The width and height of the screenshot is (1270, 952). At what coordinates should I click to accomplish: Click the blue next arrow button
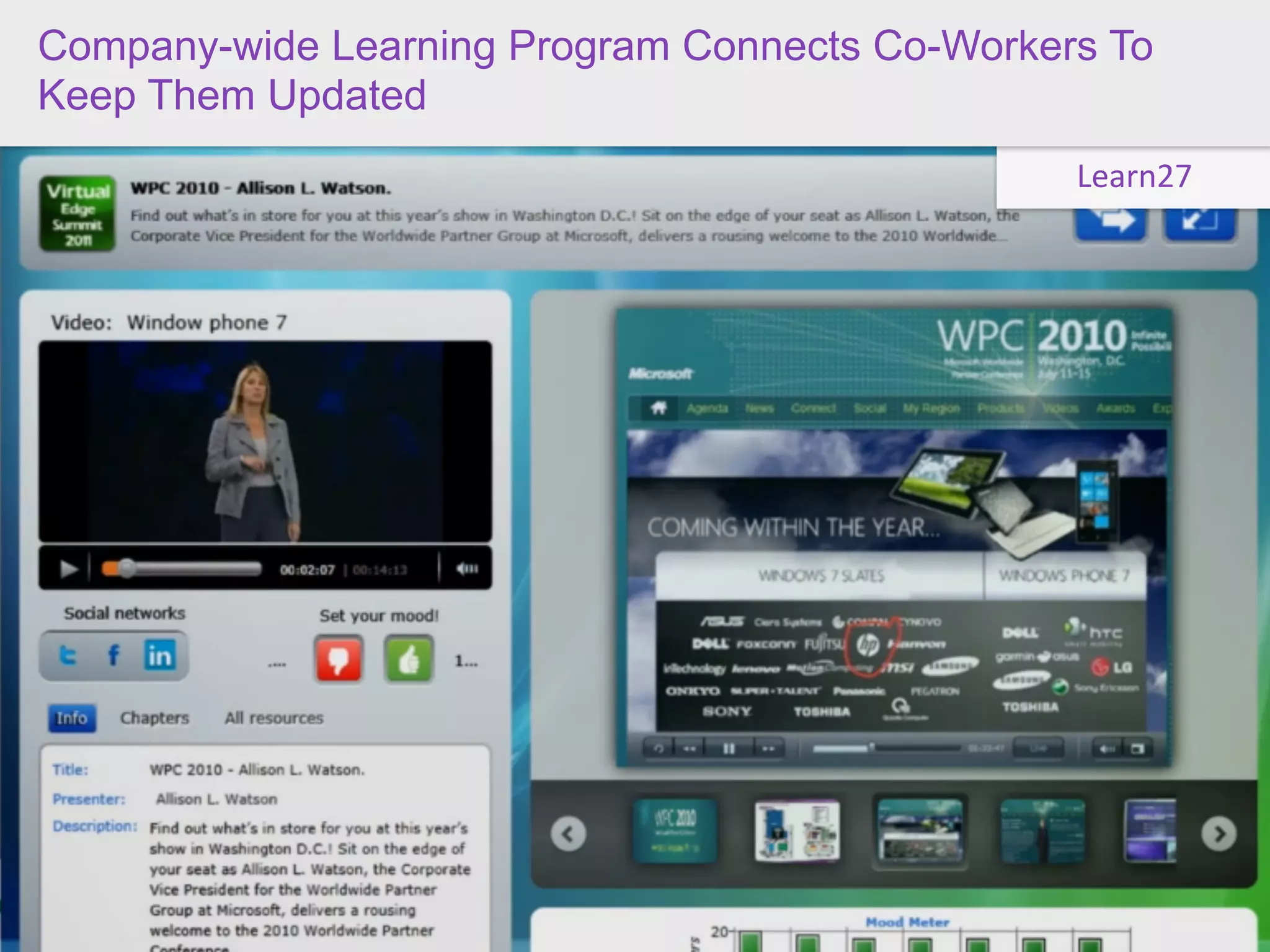[x=1111, y=223]
